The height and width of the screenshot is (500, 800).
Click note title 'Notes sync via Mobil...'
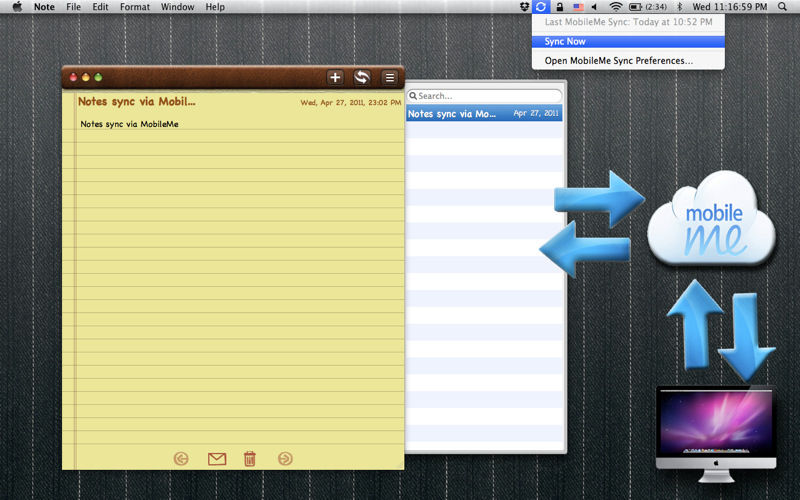[x=137, y=102]
